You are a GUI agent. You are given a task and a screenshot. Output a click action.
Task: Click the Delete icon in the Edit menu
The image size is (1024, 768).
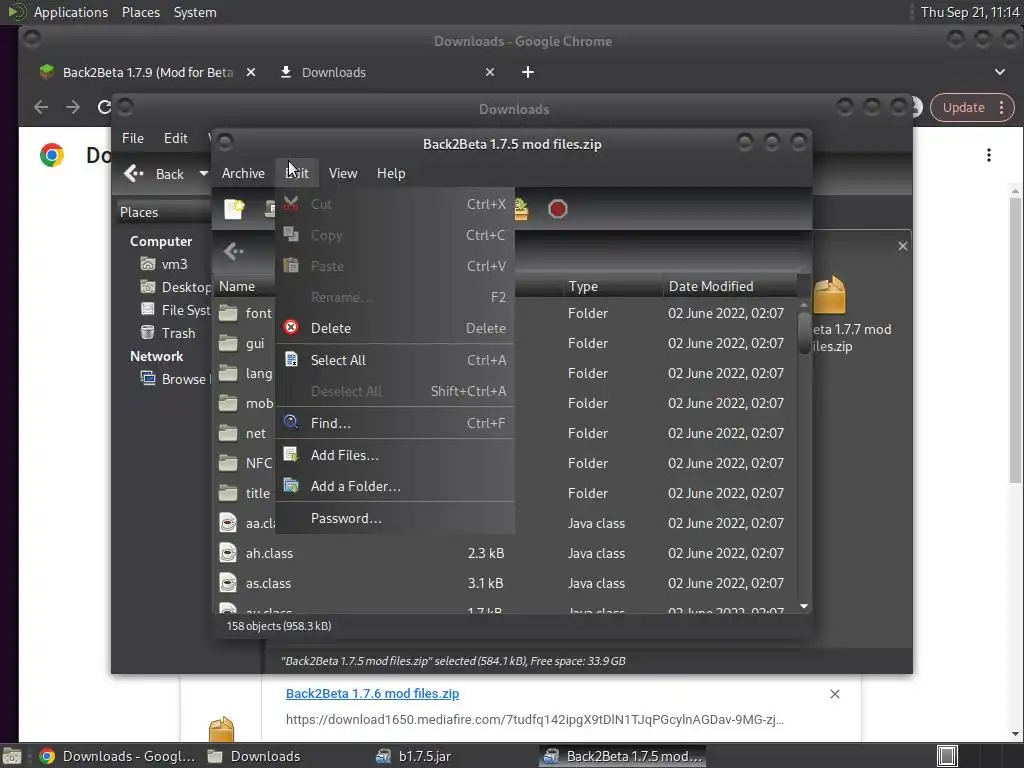291,327
